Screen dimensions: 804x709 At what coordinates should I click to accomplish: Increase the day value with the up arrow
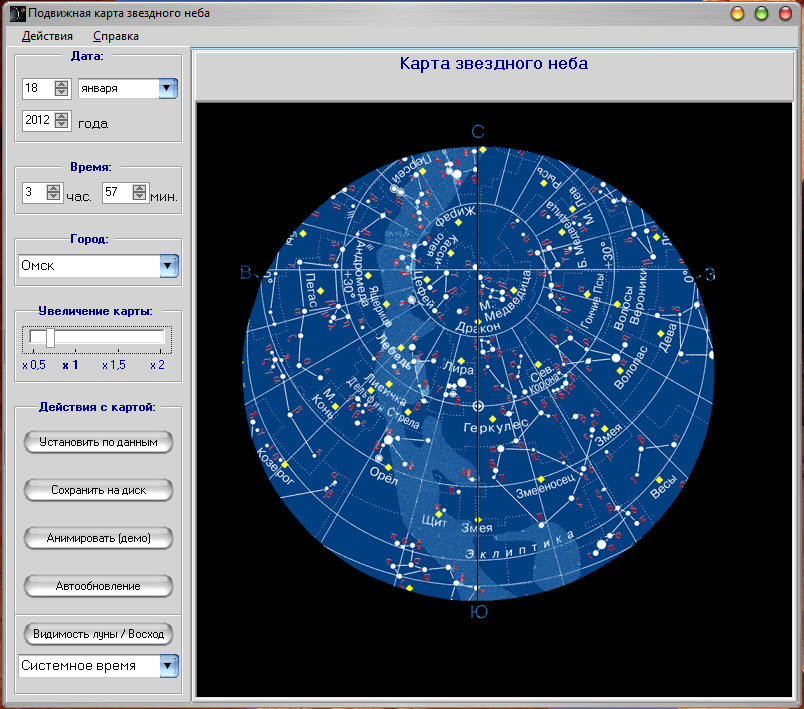[x=62, y=84]
